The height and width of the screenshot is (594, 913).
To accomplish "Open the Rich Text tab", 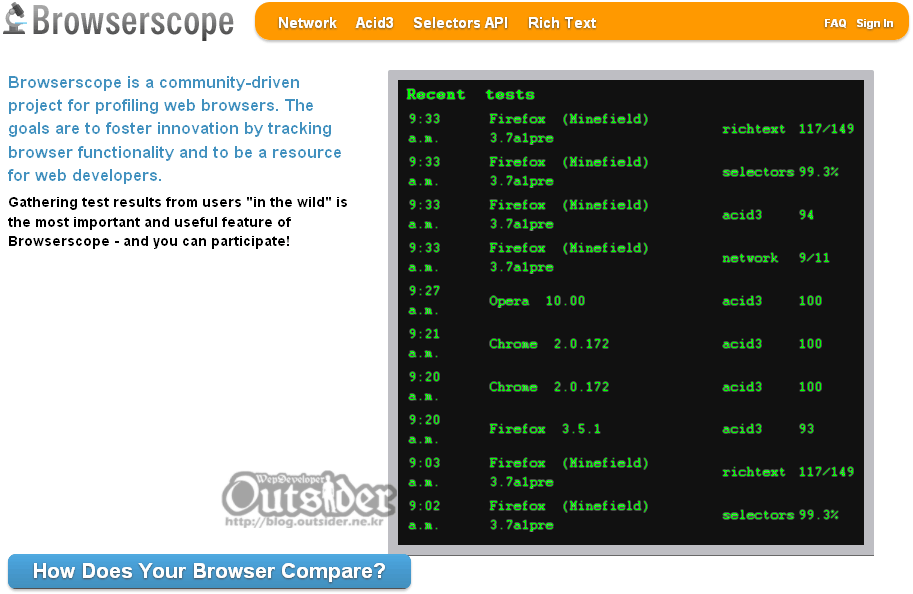I will point(562,23).
